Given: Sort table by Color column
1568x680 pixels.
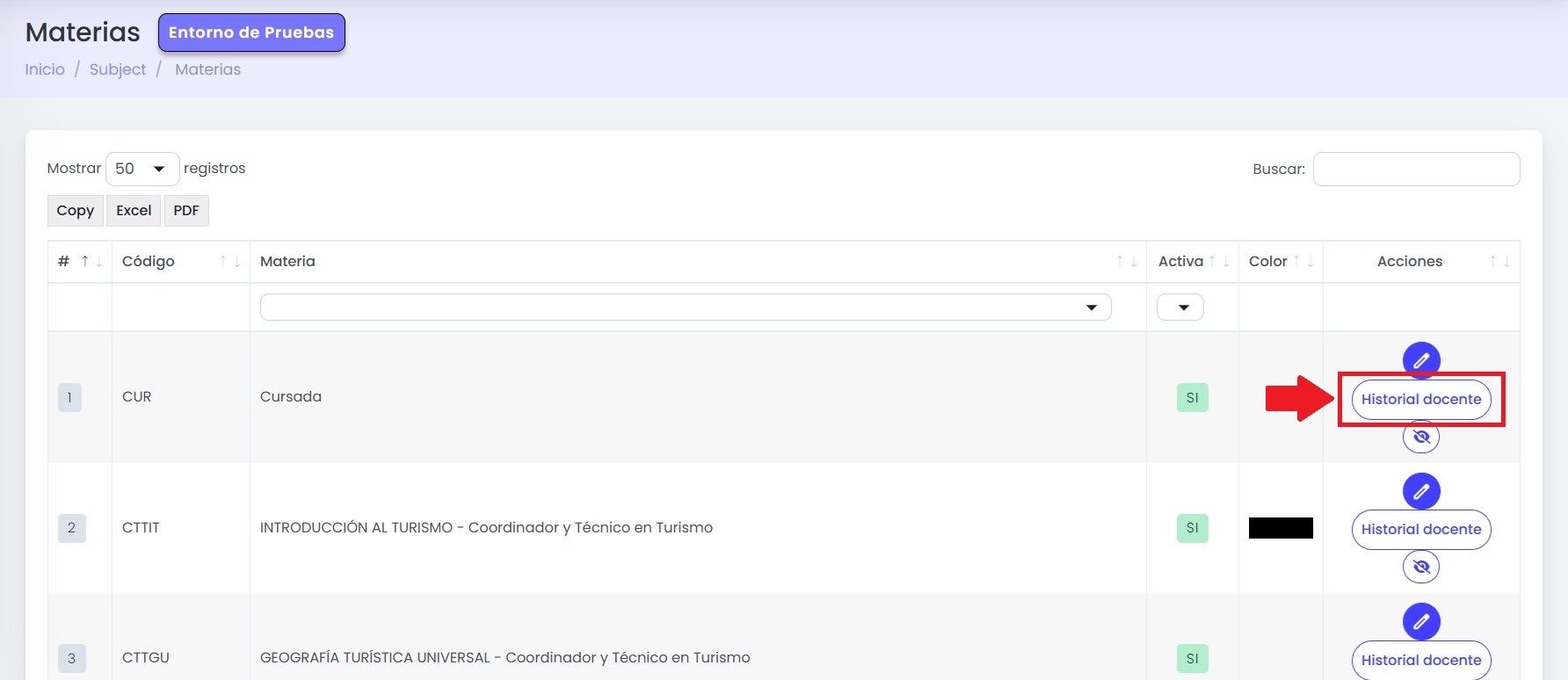Looking at the screenshot, I should tap(1303, 262).
